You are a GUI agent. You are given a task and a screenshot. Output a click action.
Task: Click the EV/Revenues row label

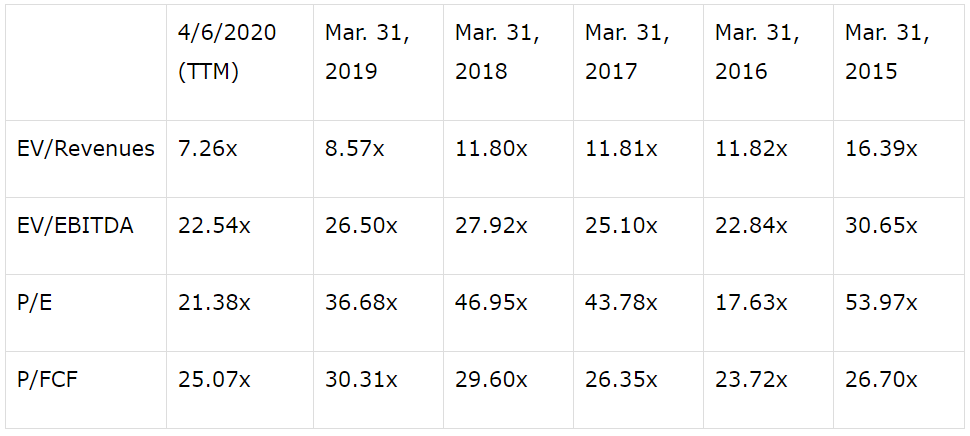[85, 149]
